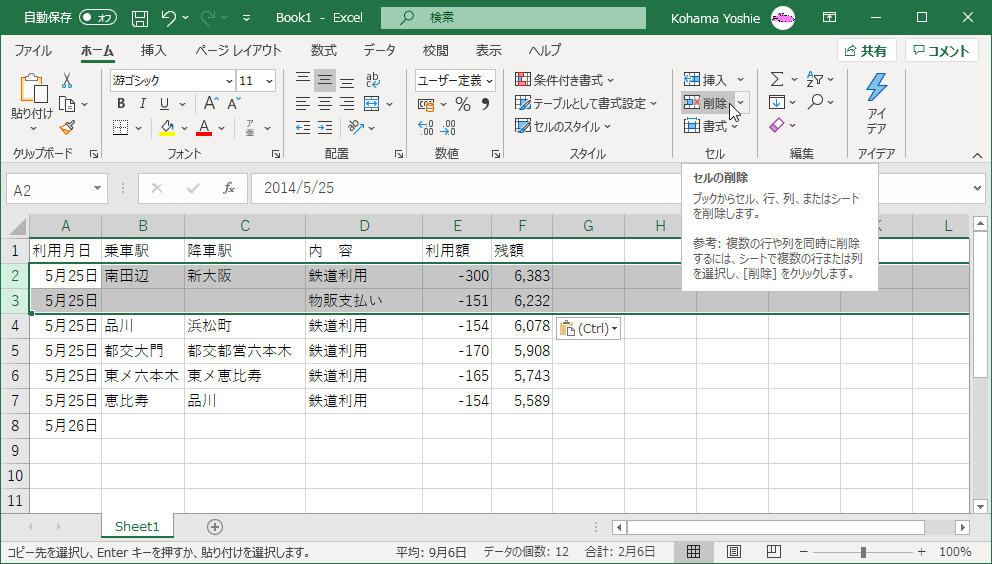This screenshot has width=992, height=564.
Task: Apply comma style format
Action: point(485,104)
